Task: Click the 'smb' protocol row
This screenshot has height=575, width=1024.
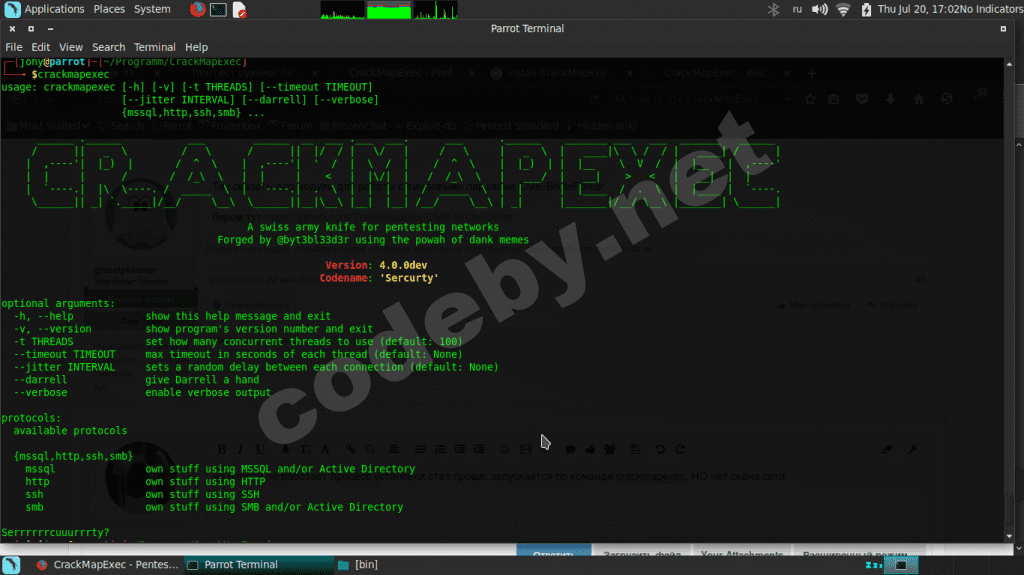Action: (214, 507)
